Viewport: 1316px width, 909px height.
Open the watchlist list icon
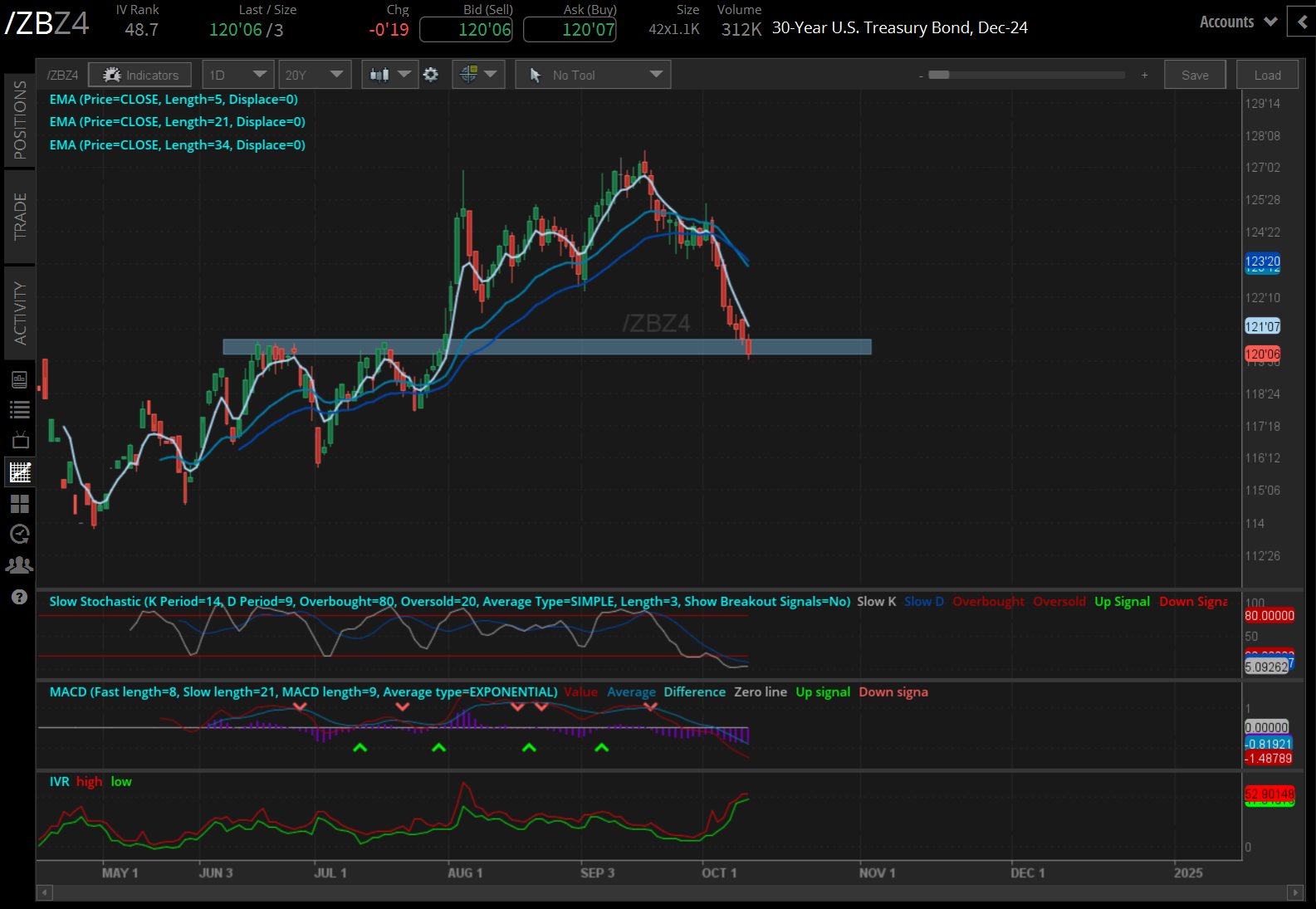[20, 409]
